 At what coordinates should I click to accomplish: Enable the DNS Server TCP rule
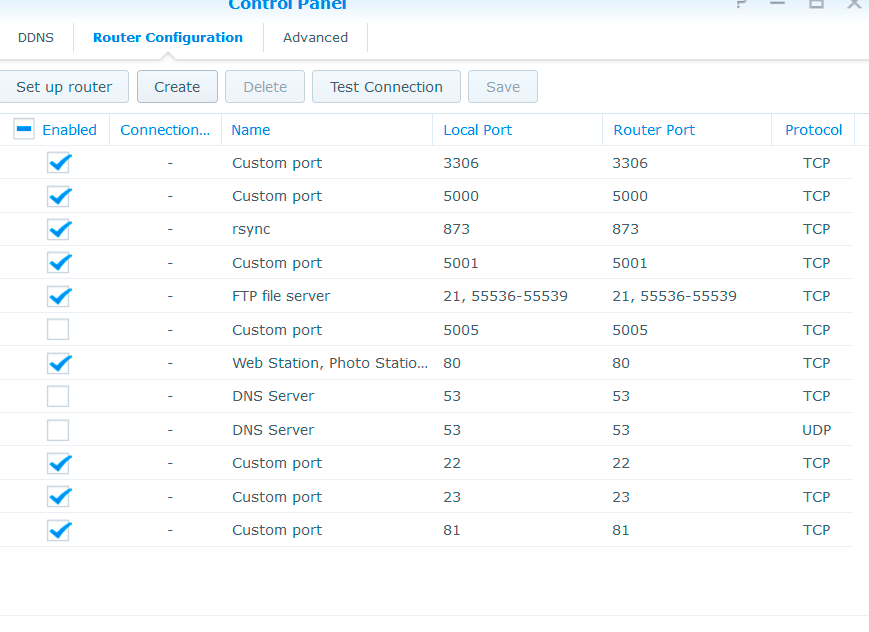pos(59,396)
